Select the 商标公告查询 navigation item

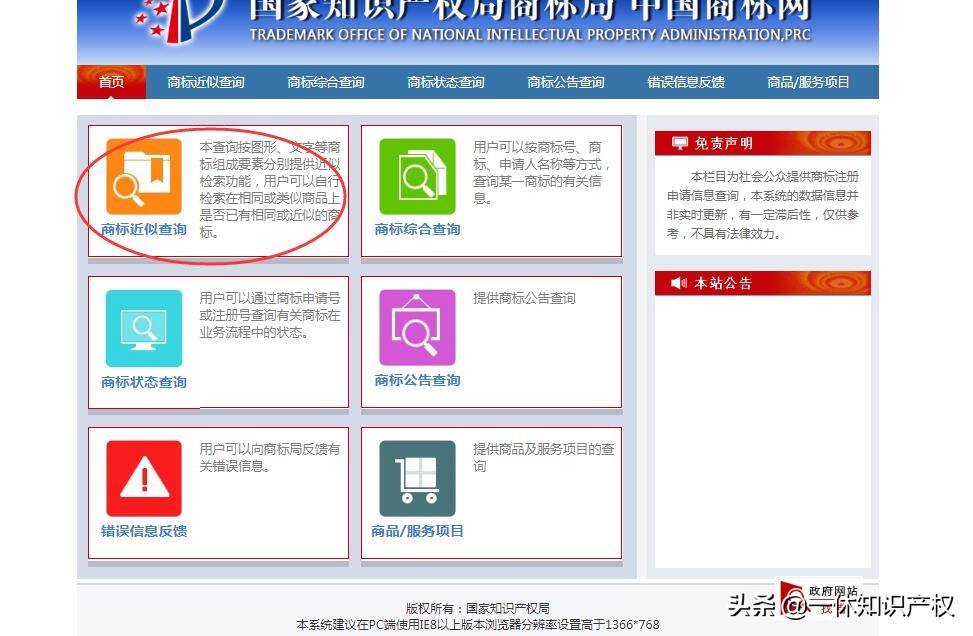(565, 82)
